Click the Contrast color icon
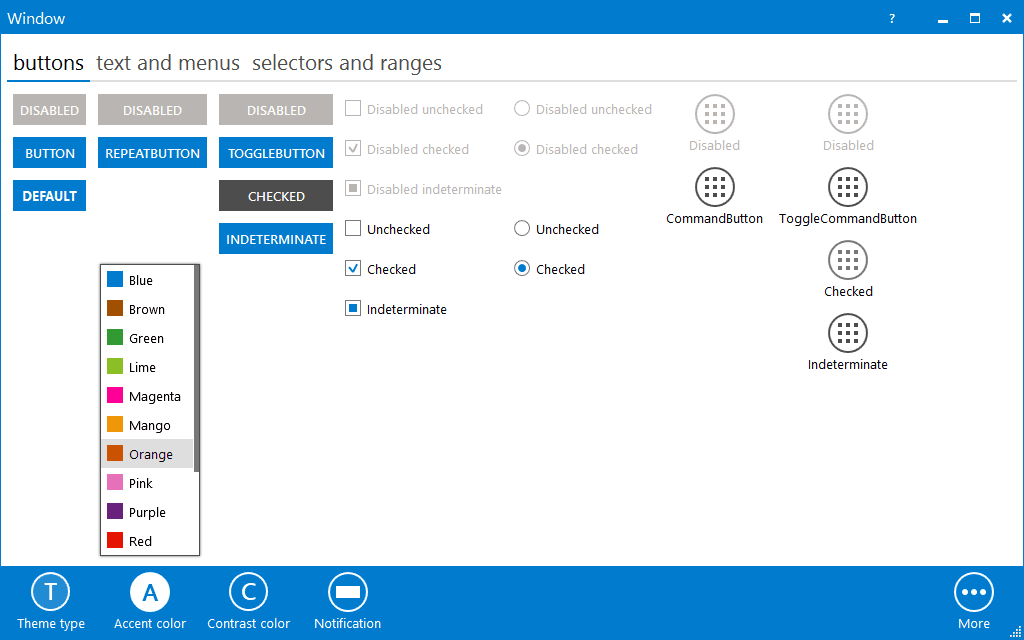The width and height of the screenshot is (1024, 640). [x=248, y=592]
